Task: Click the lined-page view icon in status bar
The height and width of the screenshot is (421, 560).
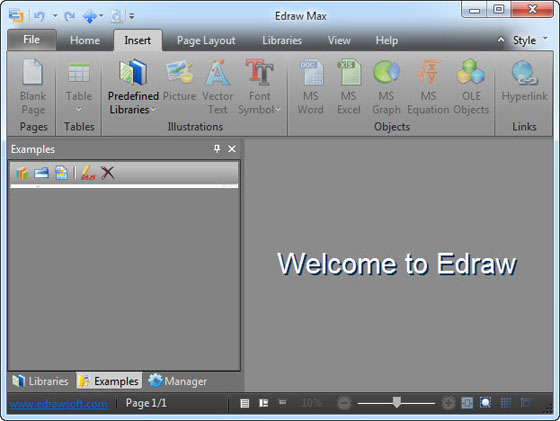Action: coord(245,404)
